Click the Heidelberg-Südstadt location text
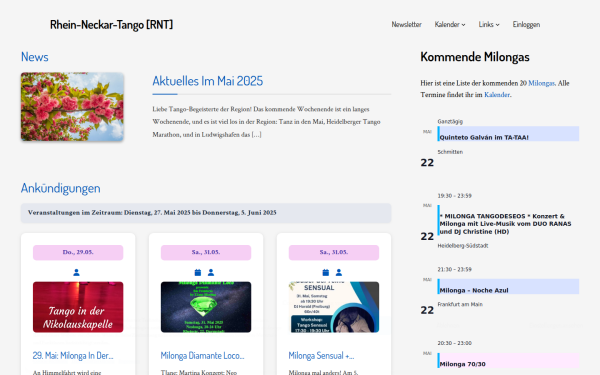The image size is (600, 375). tap(463, 246)
